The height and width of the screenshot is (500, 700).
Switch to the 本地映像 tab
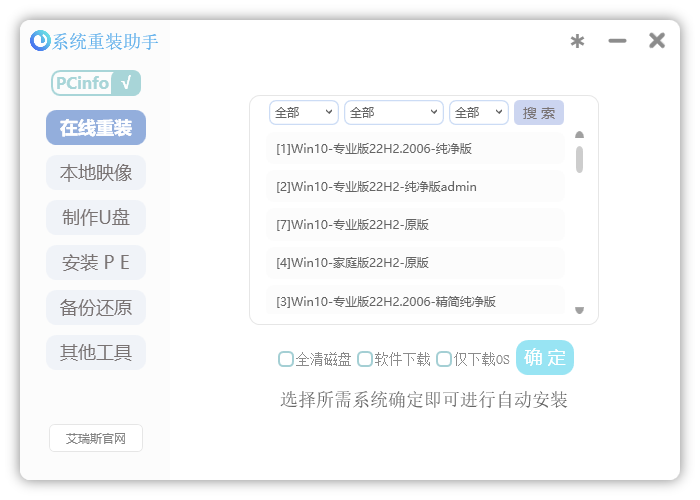pos(96,173)
